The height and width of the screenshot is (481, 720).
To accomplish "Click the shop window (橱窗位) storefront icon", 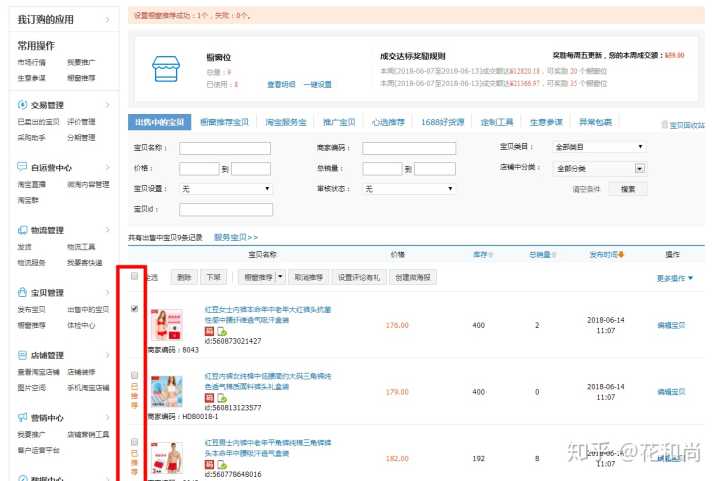I will [164, 68].
